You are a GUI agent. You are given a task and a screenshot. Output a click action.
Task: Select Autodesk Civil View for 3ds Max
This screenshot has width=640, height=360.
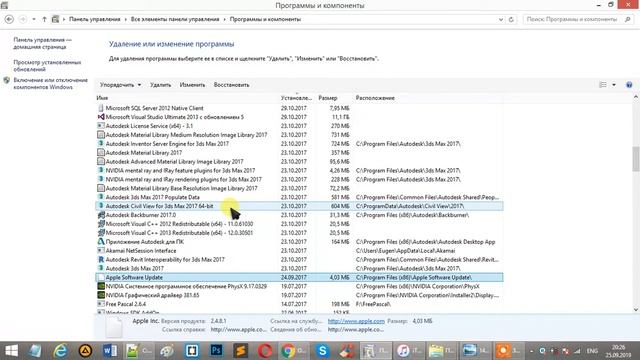tap(299, 206)
